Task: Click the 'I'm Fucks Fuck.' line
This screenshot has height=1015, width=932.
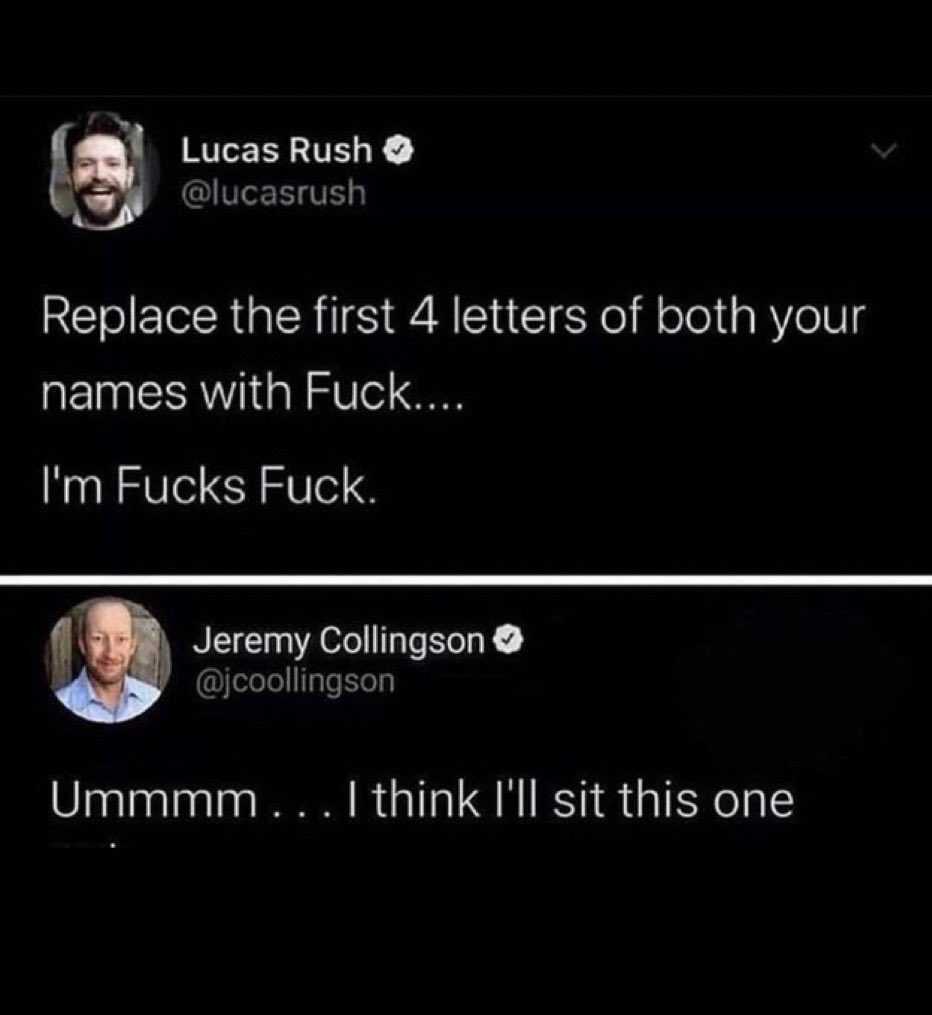Action: click(208, 486)
